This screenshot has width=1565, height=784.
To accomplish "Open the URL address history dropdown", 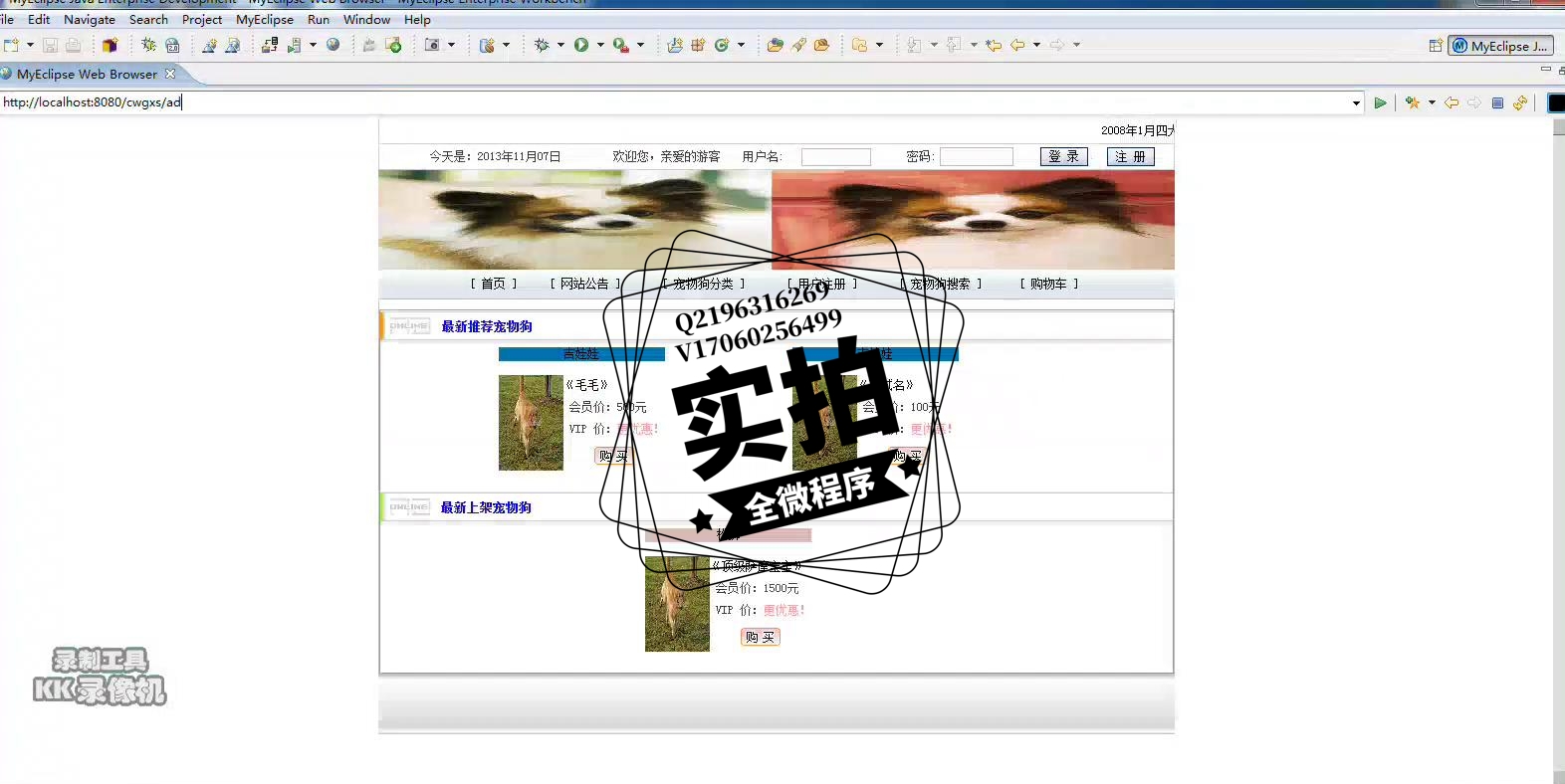I will pyautogui.click(x=1356, y=102).
